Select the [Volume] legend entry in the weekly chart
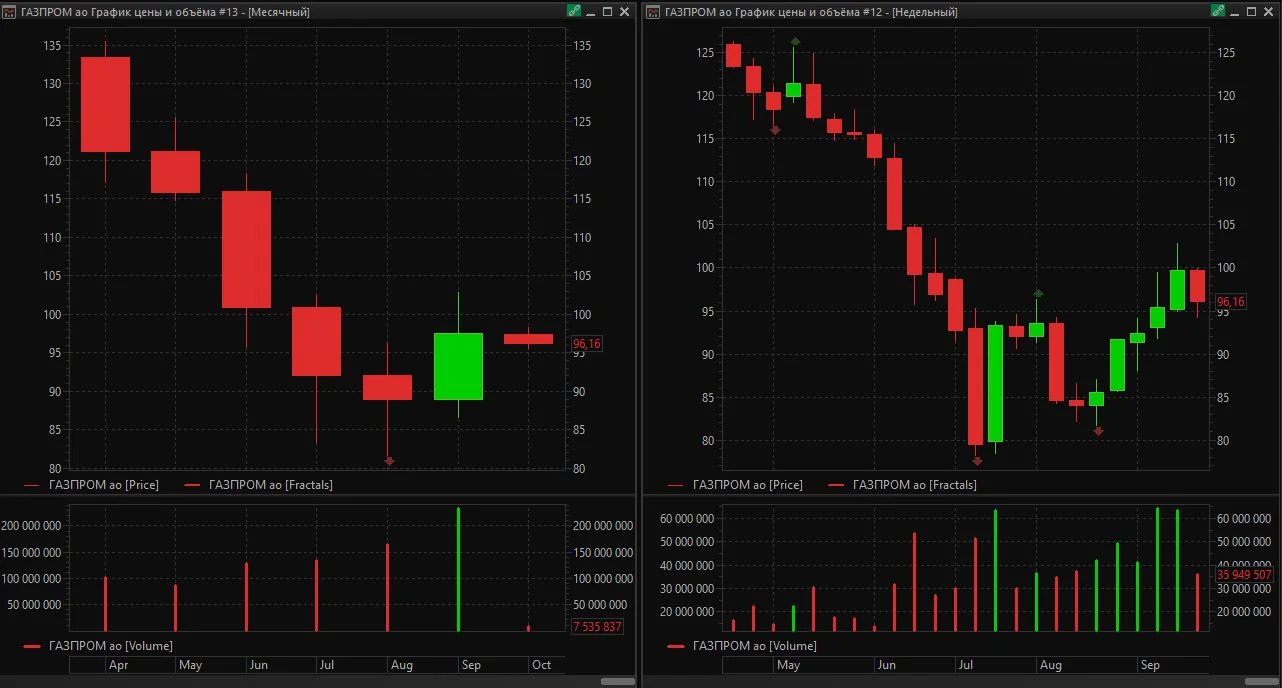The image size is (1282, 688). tap(742, 646)
